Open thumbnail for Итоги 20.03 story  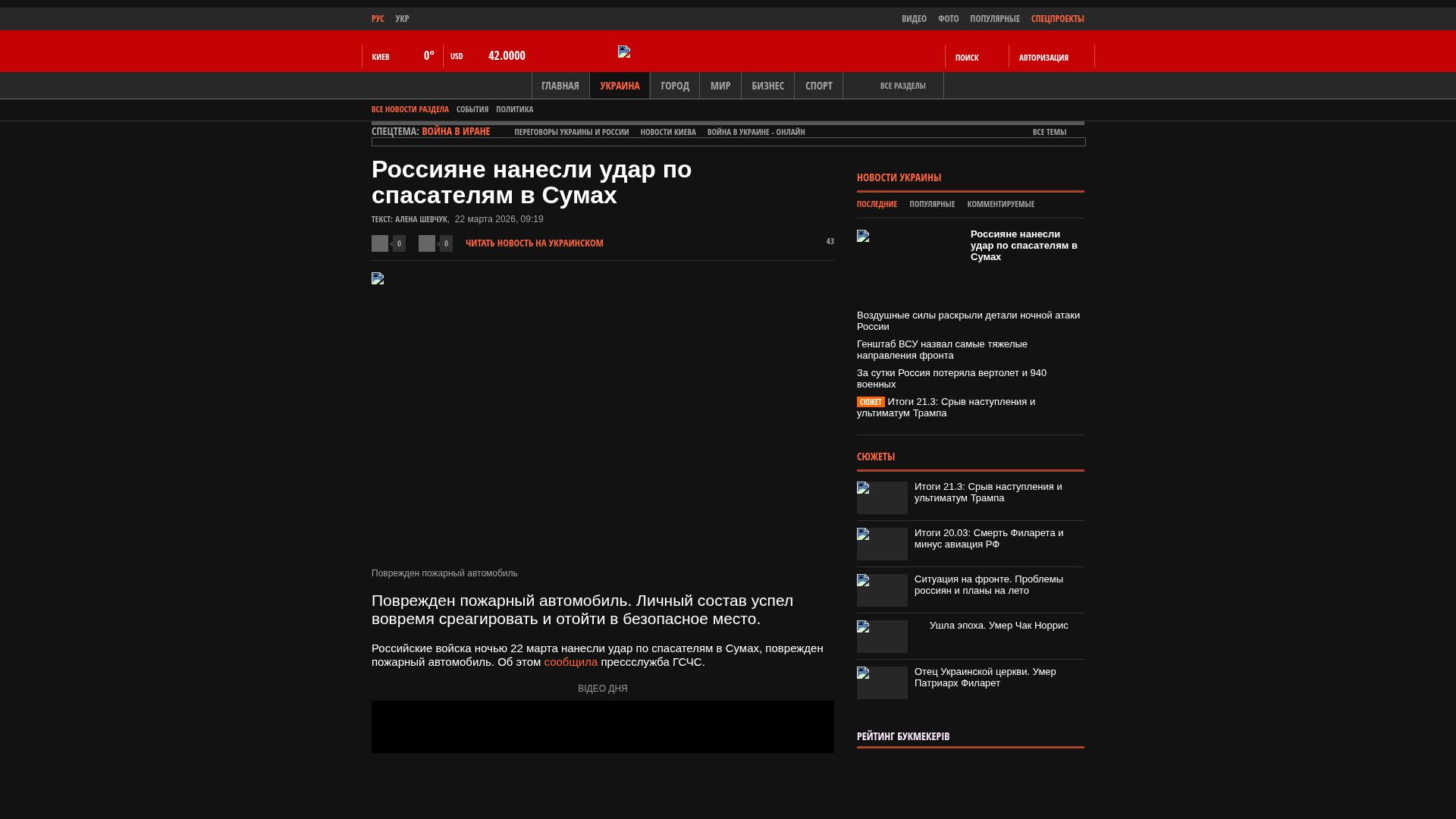click(x=882, y=544)
